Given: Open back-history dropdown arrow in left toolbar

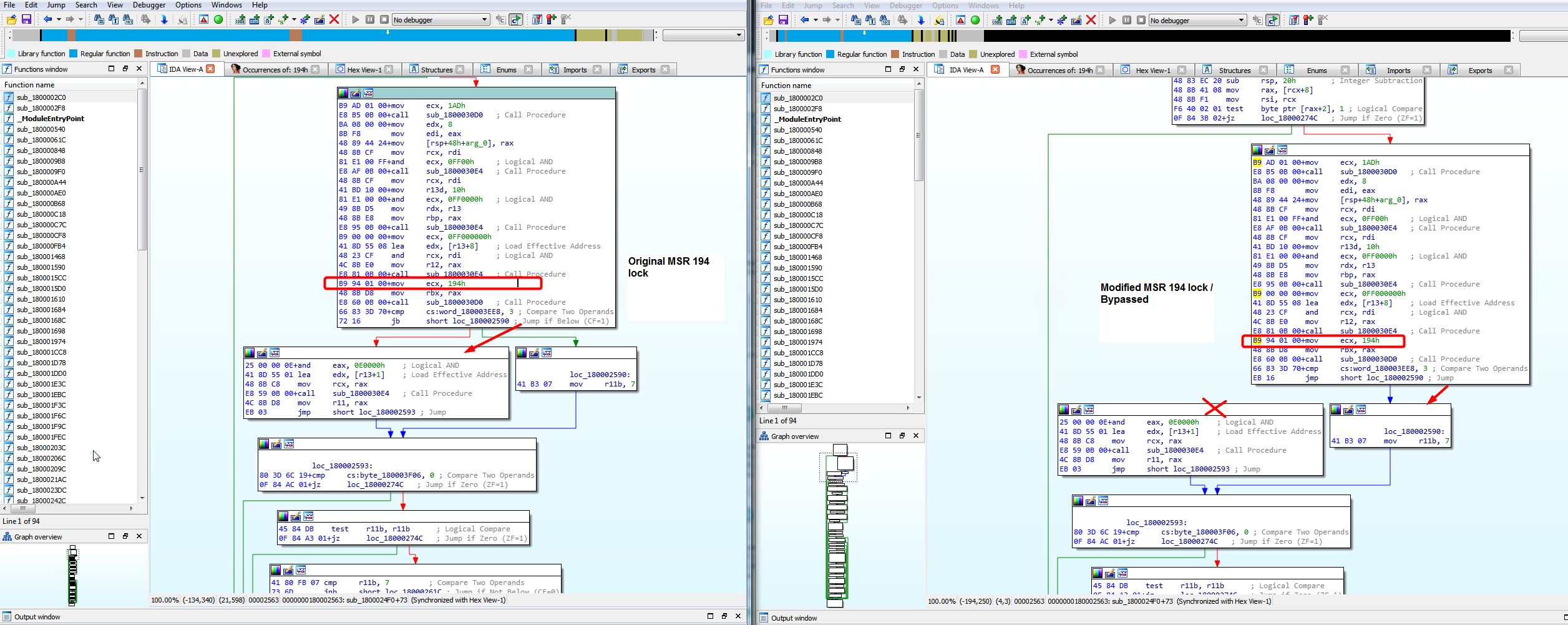Looking at the screenshot, I should coord(59,19).
